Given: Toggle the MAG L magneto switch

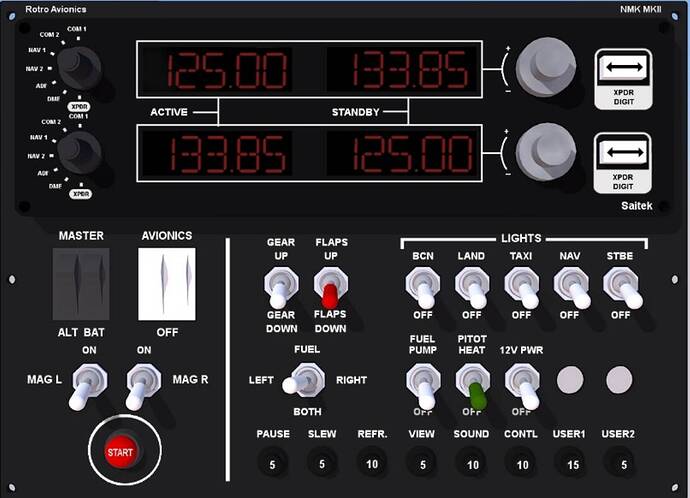Looking at the screenshot, I should point(85,386).
